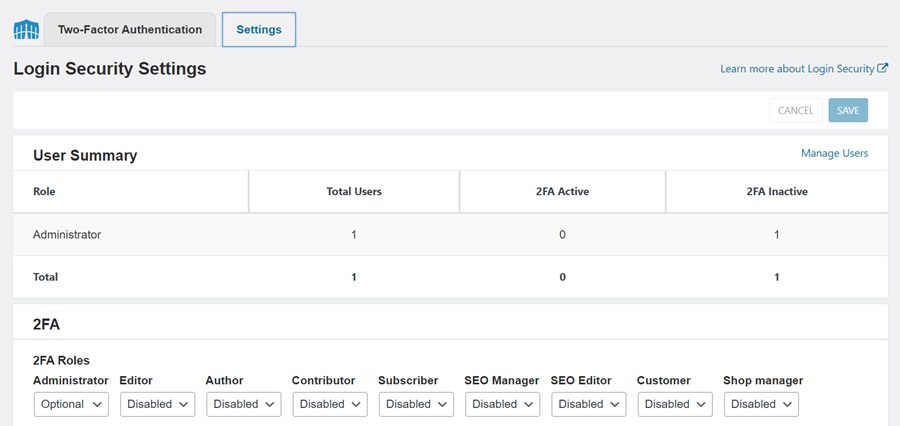This screenshot has height=426, width=900.
Task: Click the Total row 2FA Inactive value
Action: 777,277
